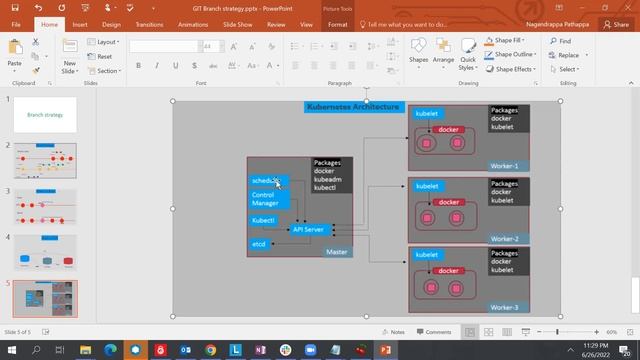Cut the selected object

pos(36,42)
